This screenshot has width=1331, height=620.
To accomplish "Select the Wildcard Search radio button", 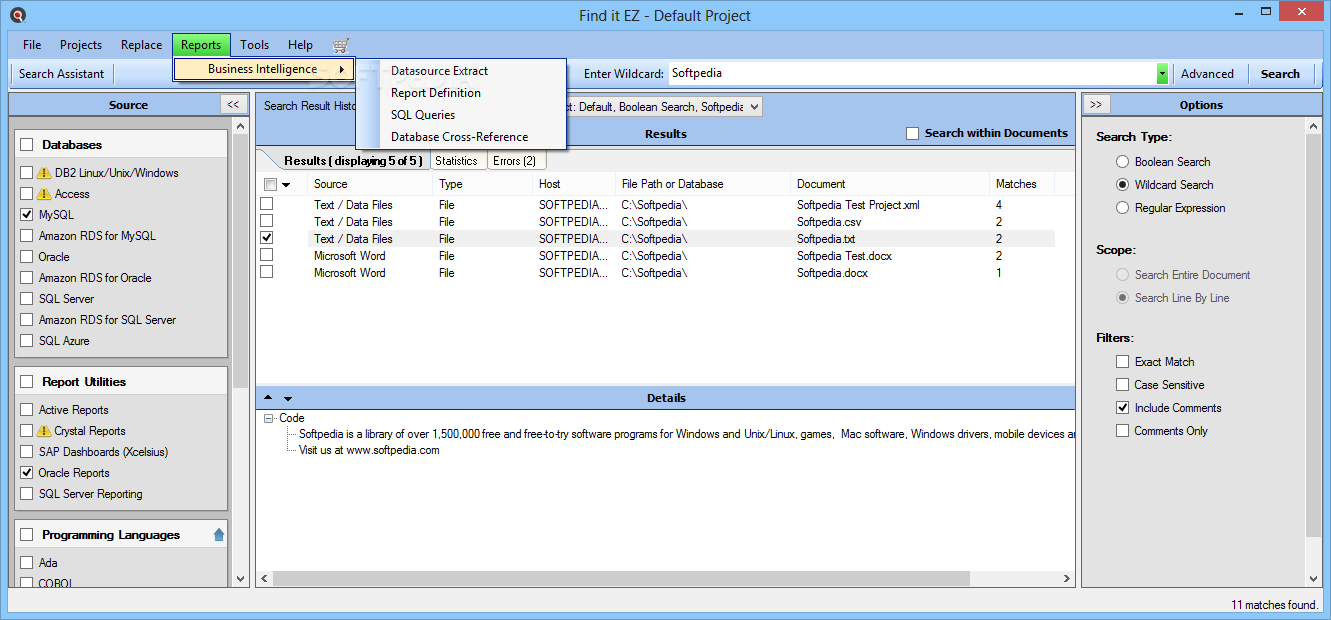I will [x=1123, y=185].
